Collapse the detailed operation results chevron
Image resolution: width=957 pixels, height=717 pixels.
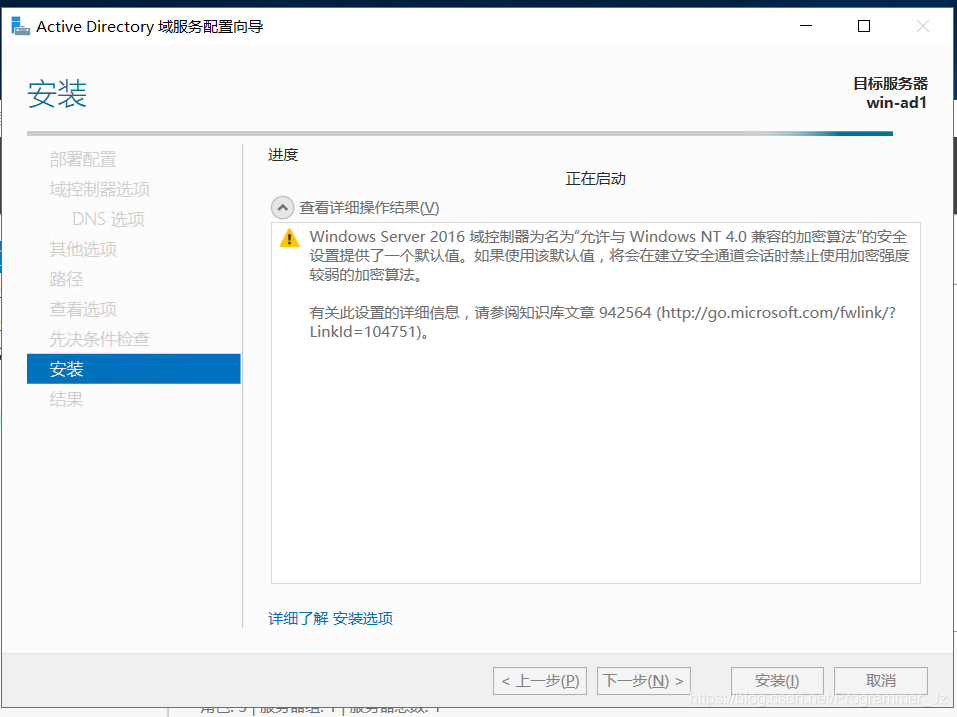tap(282, 208)
